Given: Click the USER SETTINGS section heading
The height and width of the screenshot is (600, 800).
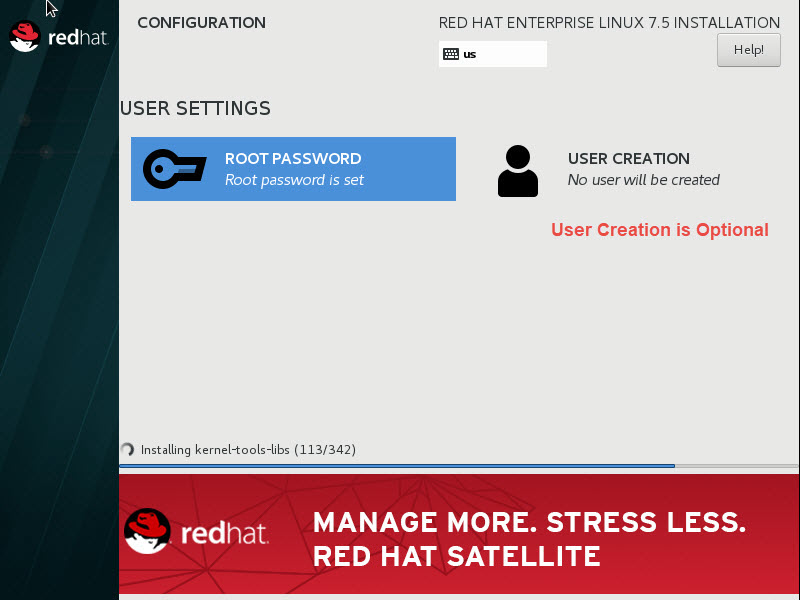Looking at the screenshot, I should [195, 108].
